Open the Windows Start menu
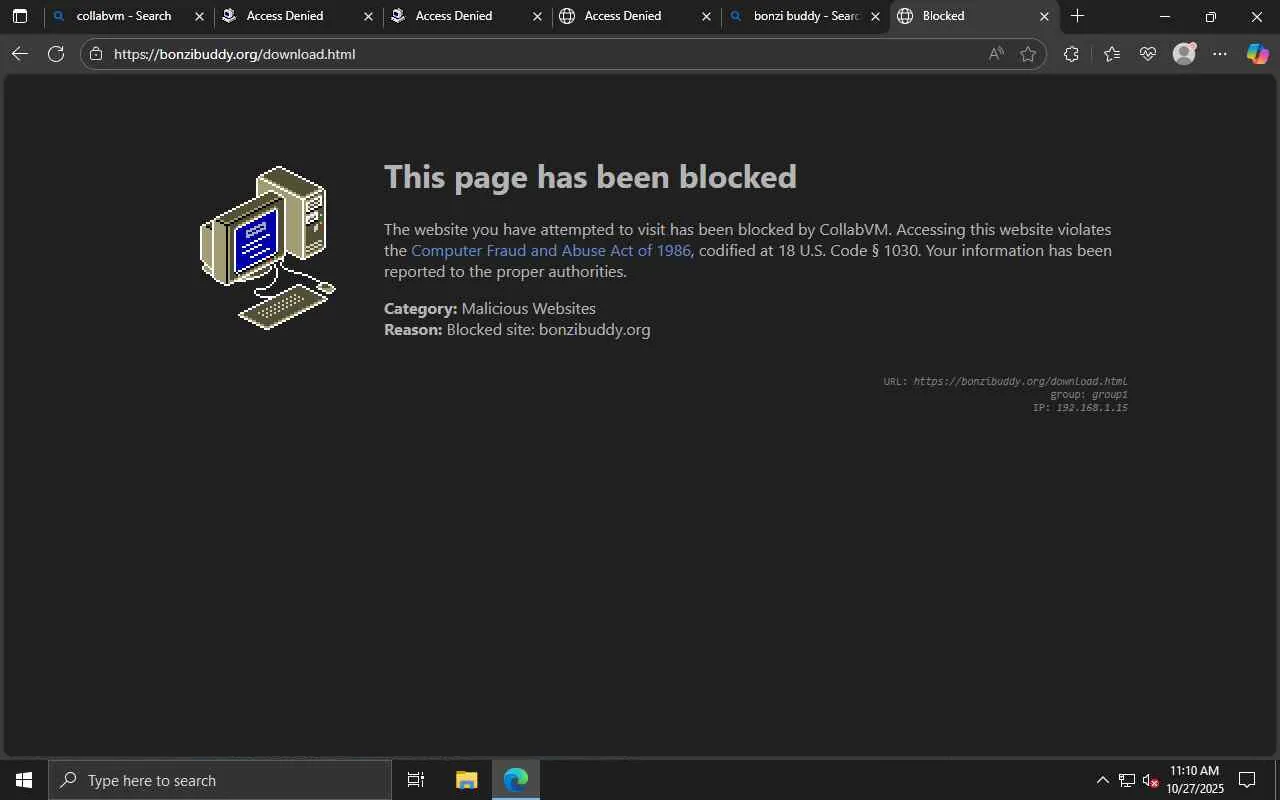This screenshot has height=800, width=1280. [24, 780]
